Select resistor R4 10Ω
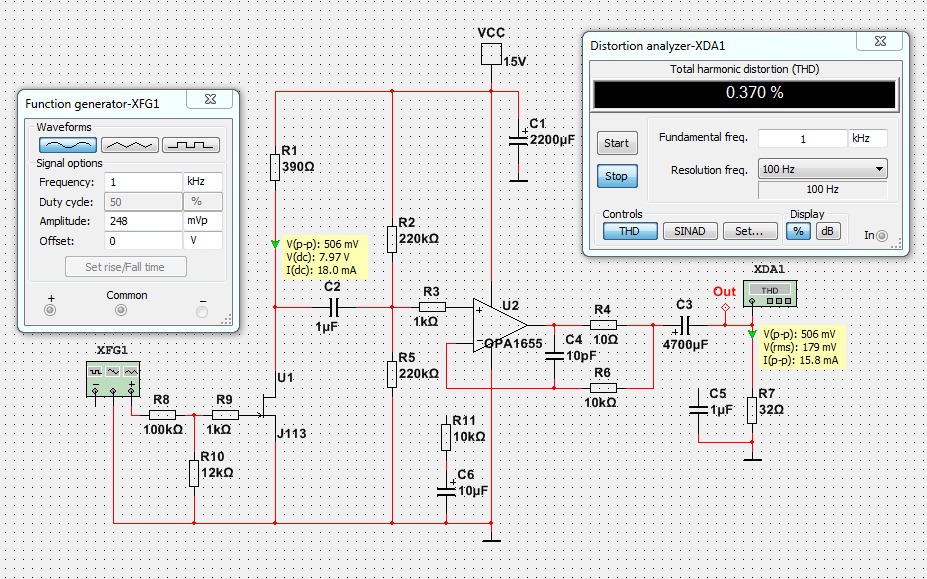927x579 pixels. [603, 325]
